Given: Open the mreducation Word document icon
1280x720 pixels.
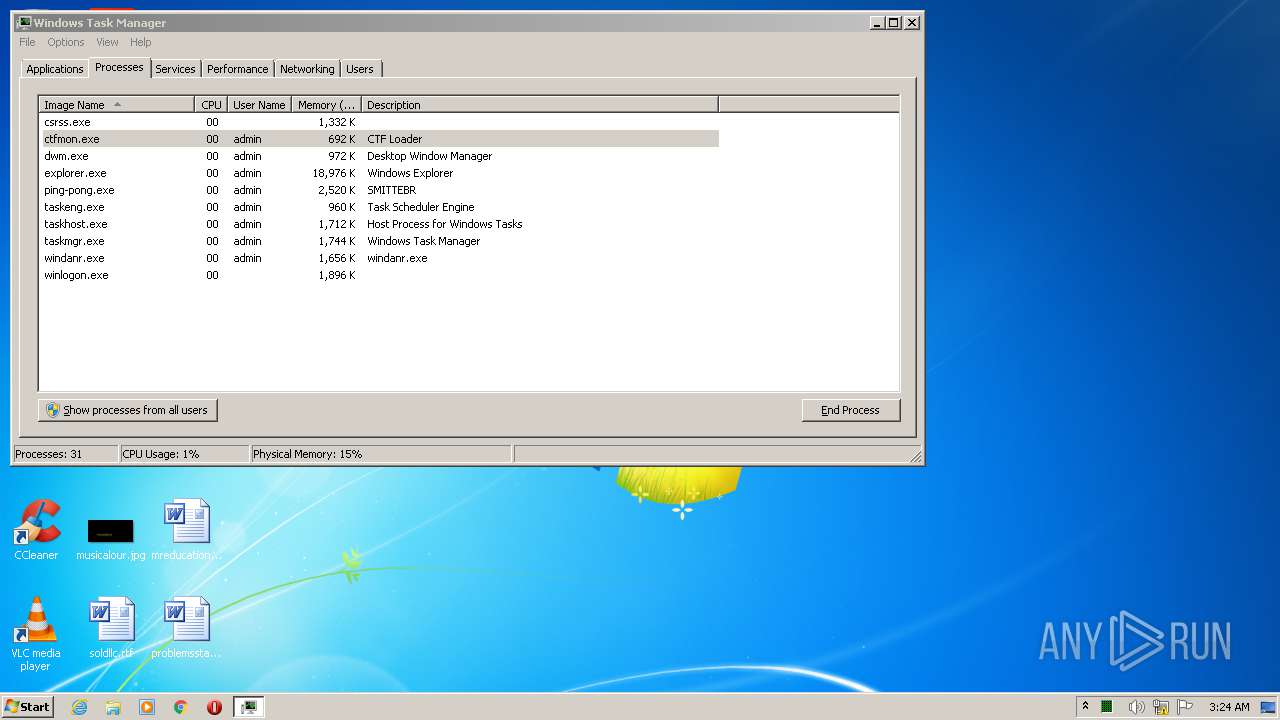Looking at the screenshot, I should tap(186, 530).
